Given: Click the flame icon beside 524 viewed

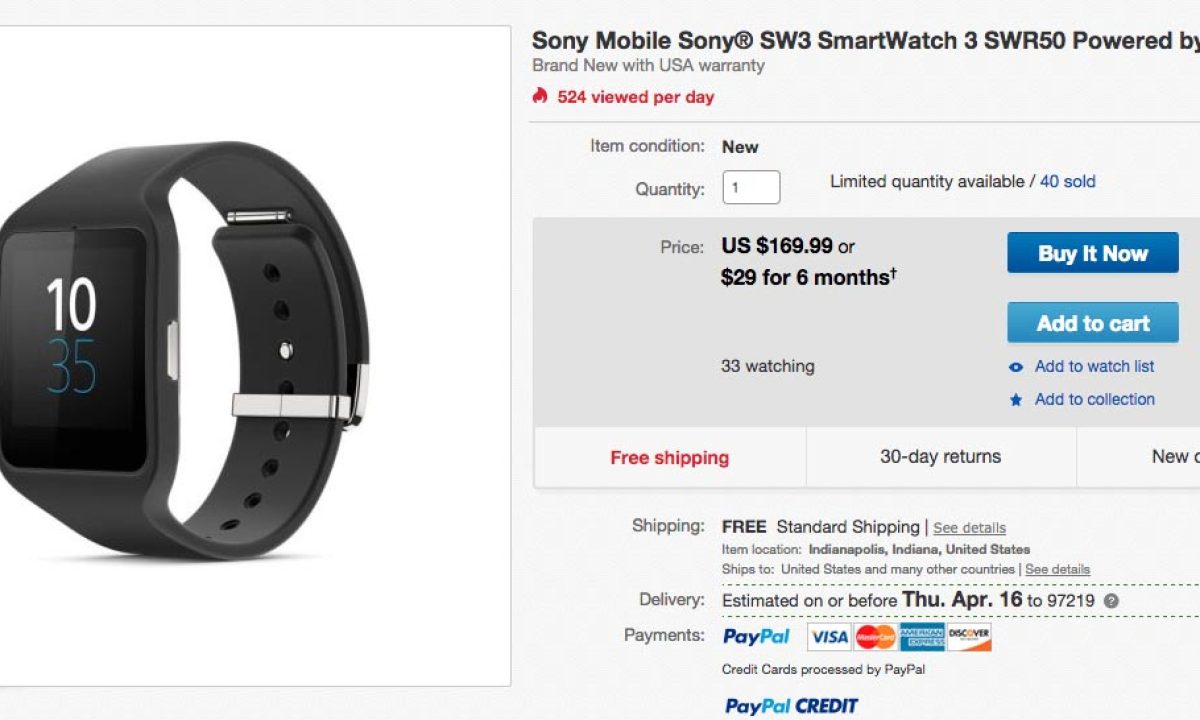Looking at the screenshot, I should coord(540,96).
